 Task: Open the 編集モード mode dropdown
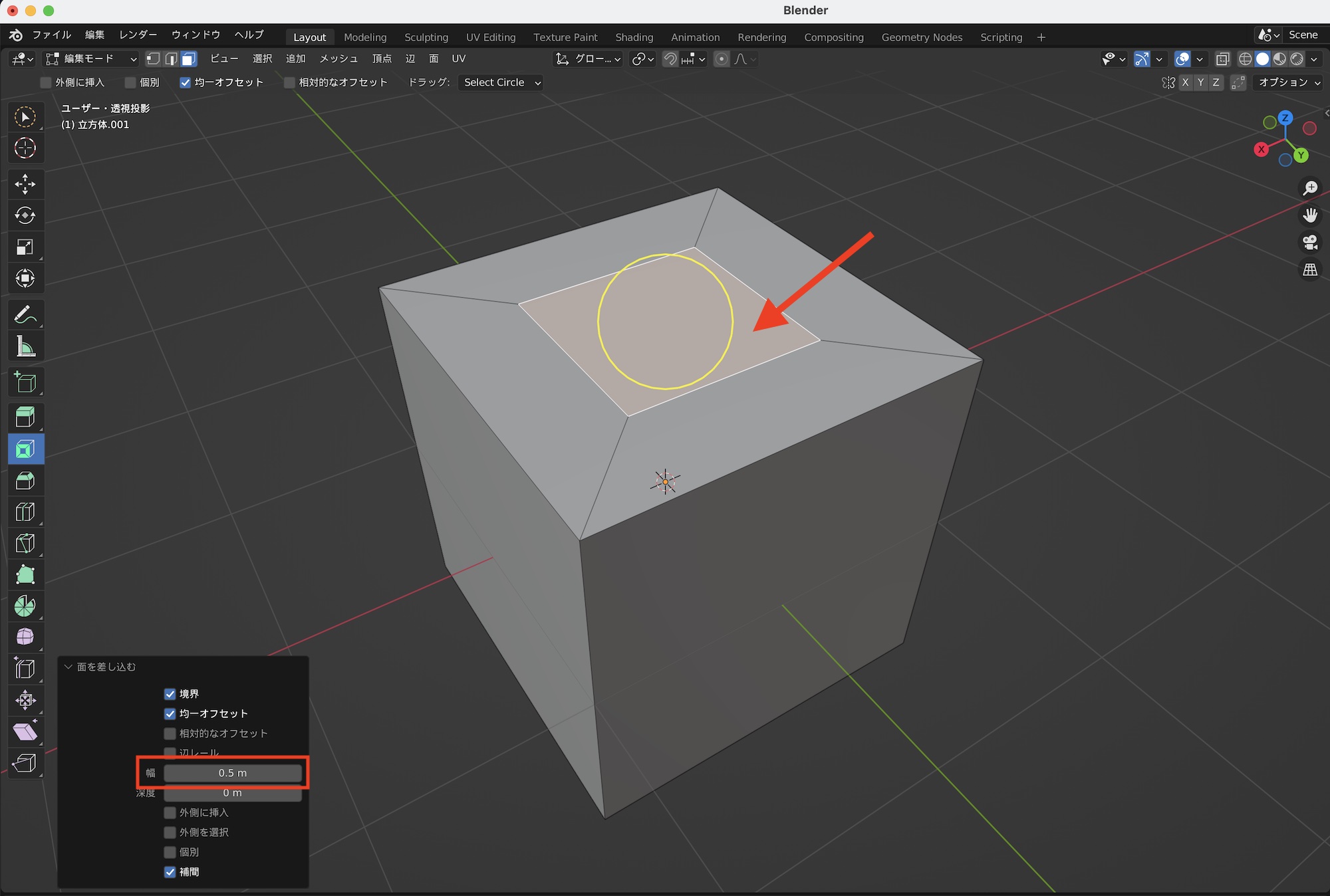click(x=90, y=59)
